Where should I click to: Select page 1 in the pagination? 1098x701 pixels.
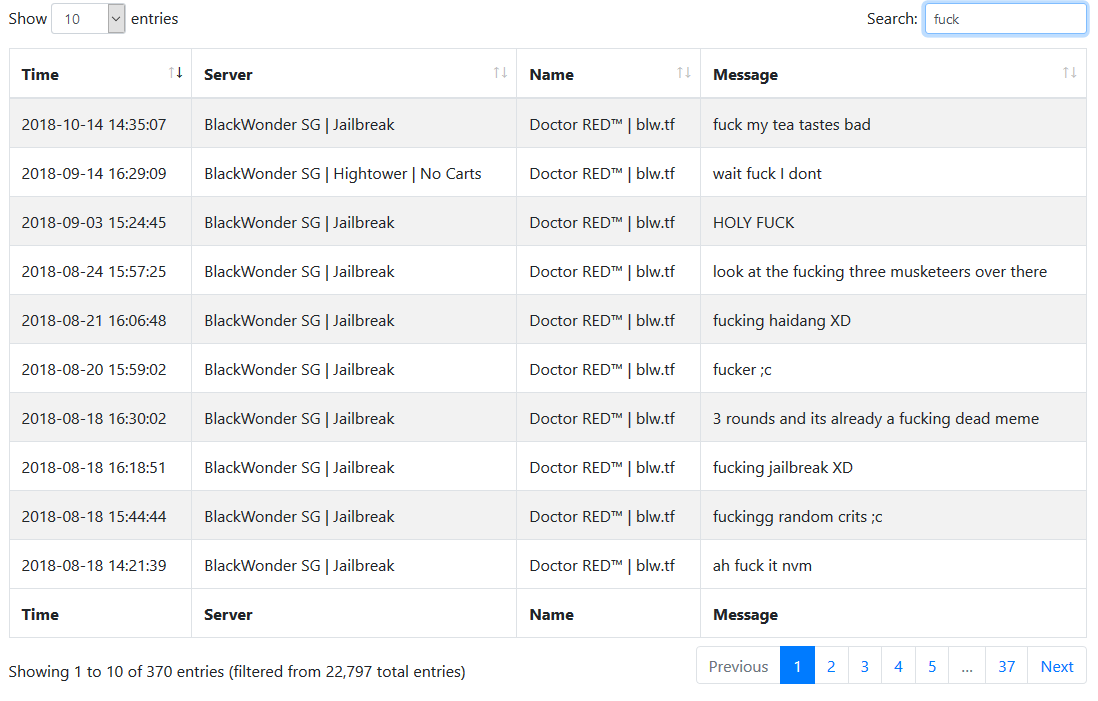tap(797, 666)
